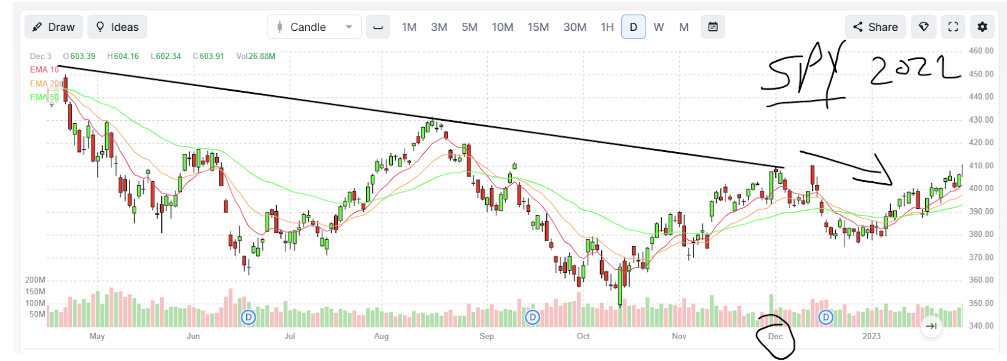The image size is (1007, 361).
Task: Open the calendar date range icon
Action: [713, 27]
